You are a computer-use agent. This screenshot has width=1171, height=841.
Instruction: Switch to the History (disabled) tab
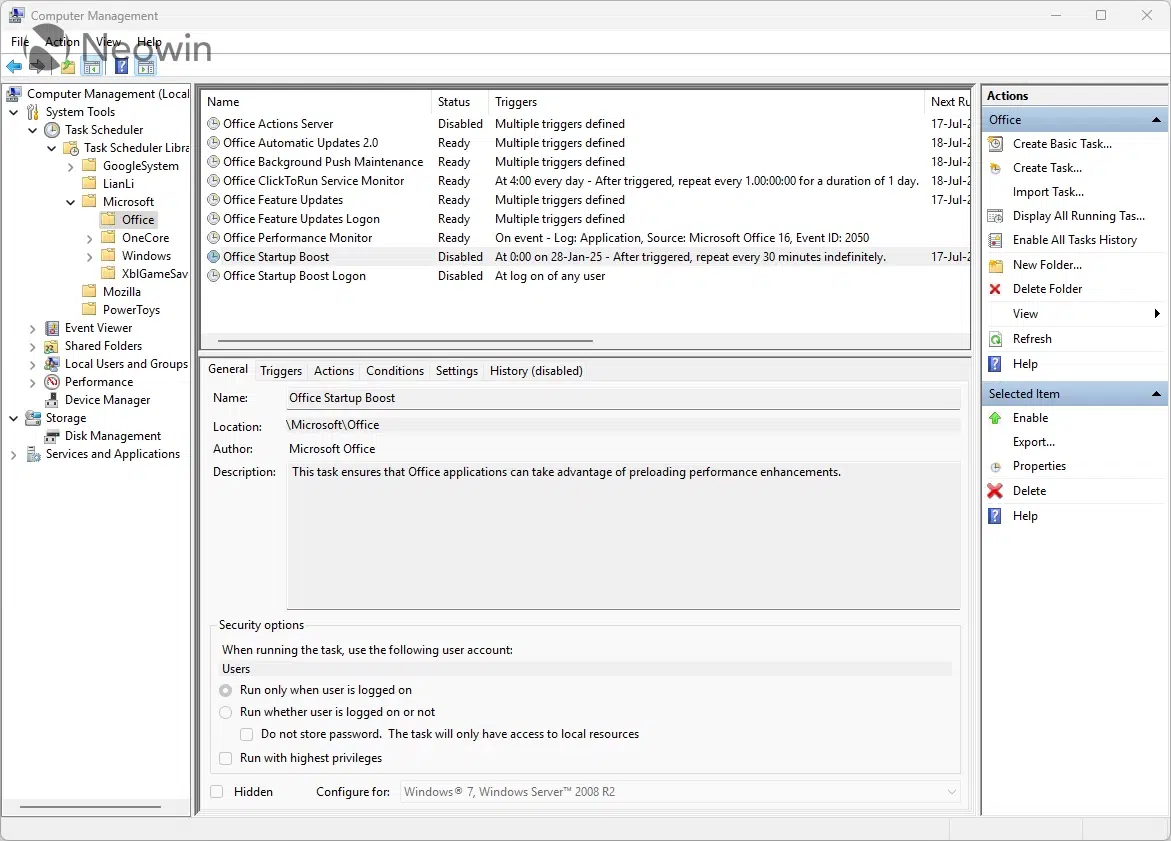coord(536,370)
